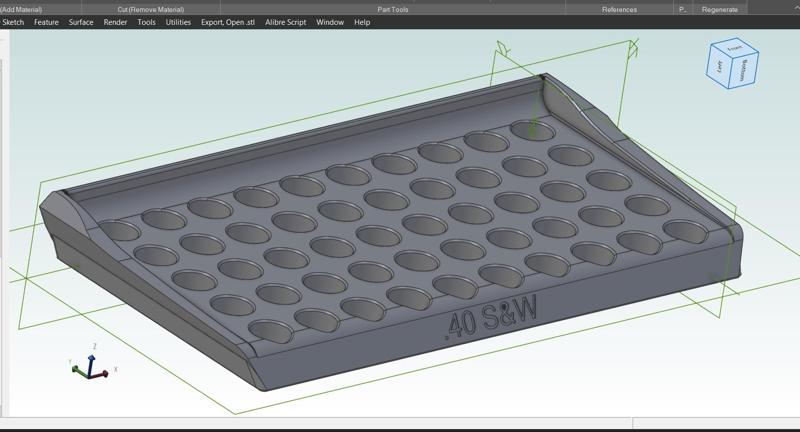Click the Export, Open .stl menu
The height and width of the screenshot is (432, 800).
228,22
